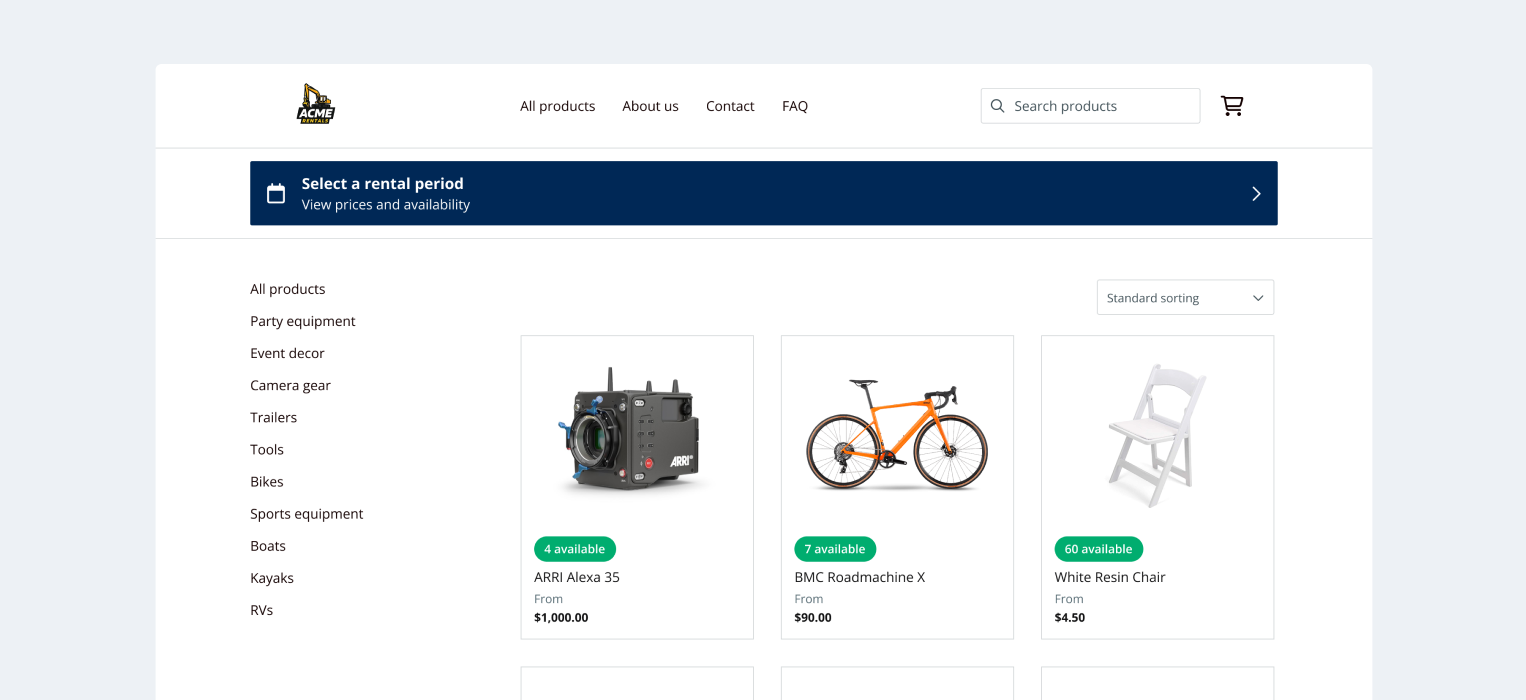This screenshot has height=700, width=1526.
Task: Select RVs category
Action: pos(261,610)
